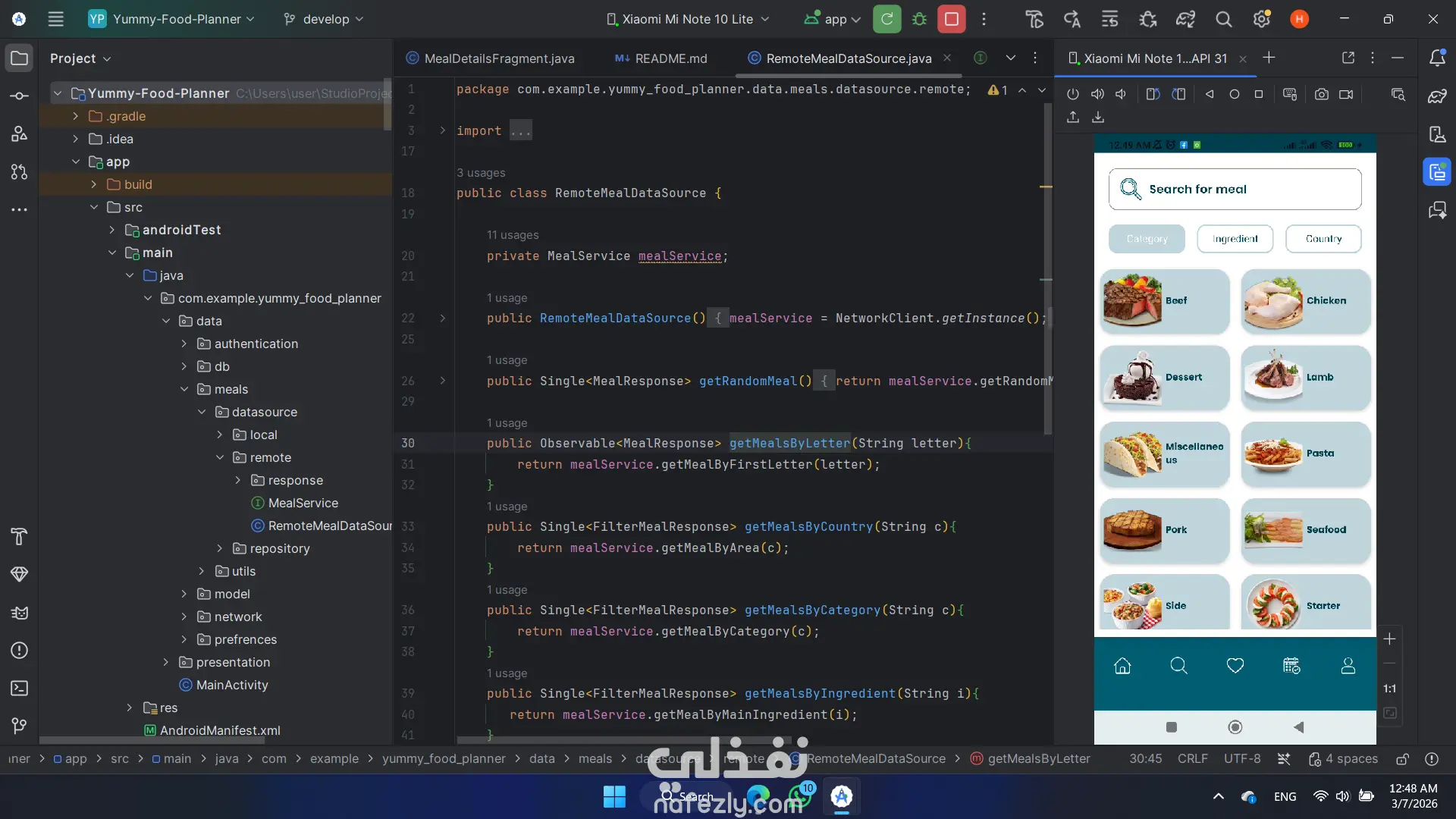Take emulator screenshot with camera icon
1456x819 pixels.
pyautogui.click(x=1321, y=95)
